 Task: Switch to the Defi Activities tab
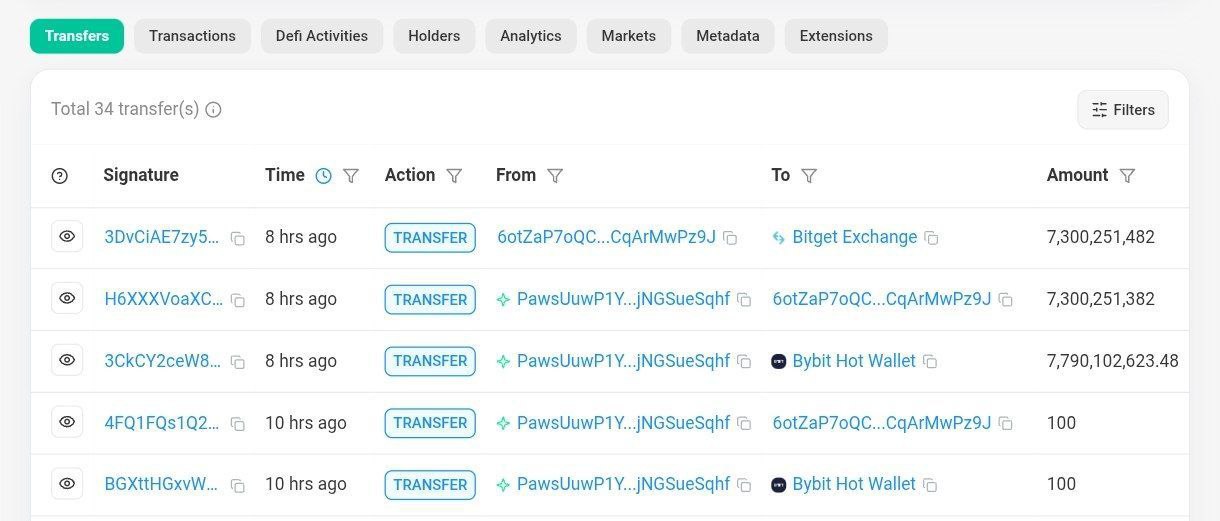322,36
